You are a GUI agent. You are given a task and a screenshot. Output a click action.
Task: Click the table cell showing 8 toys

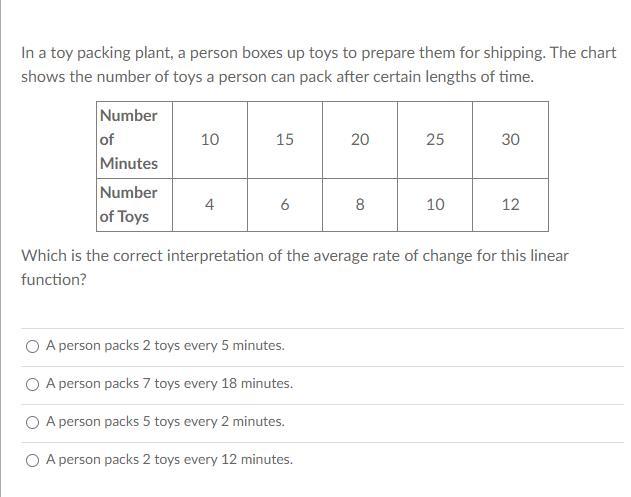[x=360, y=204]
